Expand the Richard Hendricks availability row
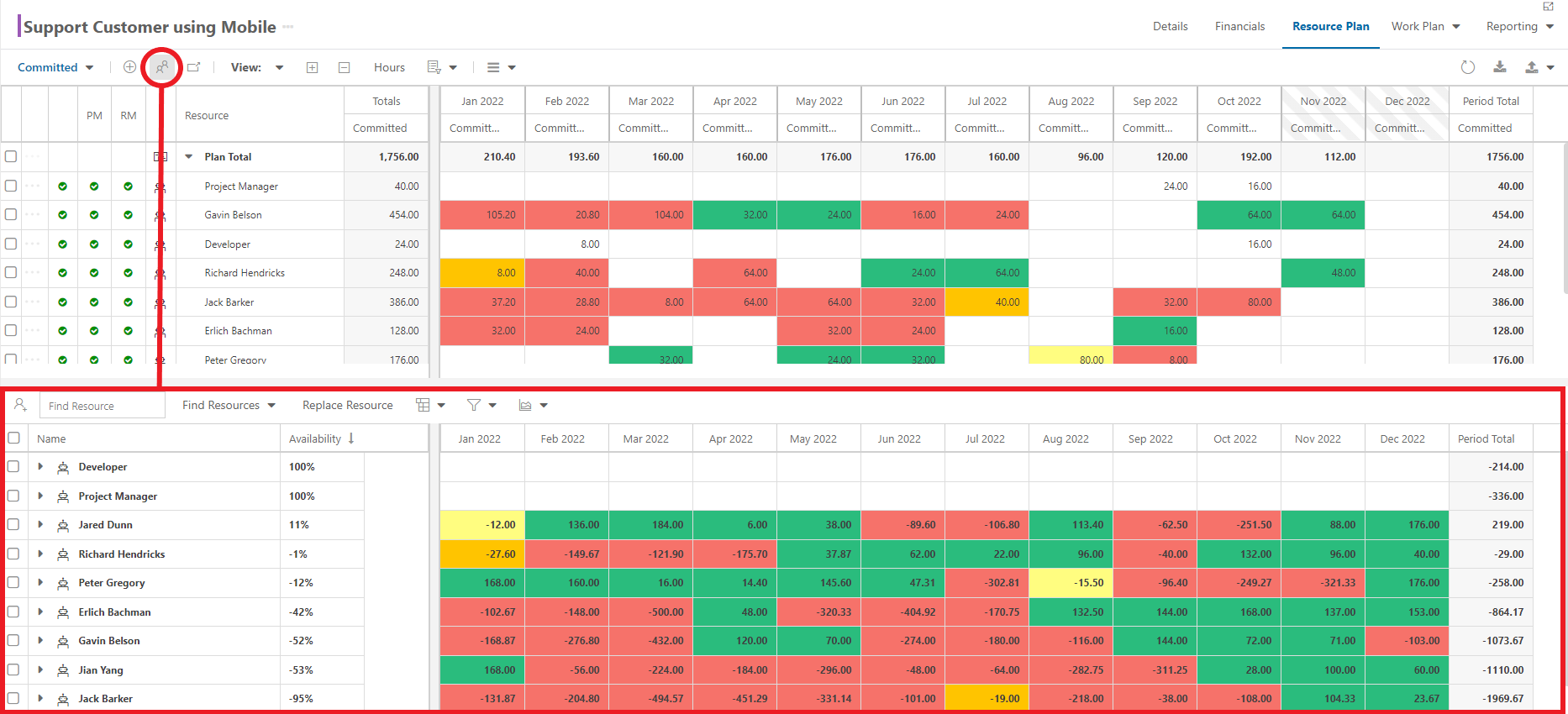 coord(40,554)
